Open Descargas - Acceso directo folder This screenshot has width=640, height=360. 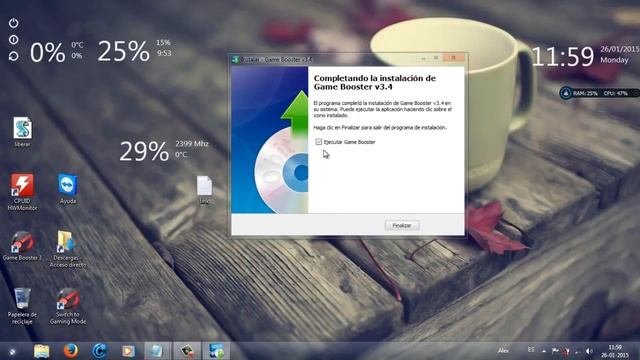pos(68,249)
